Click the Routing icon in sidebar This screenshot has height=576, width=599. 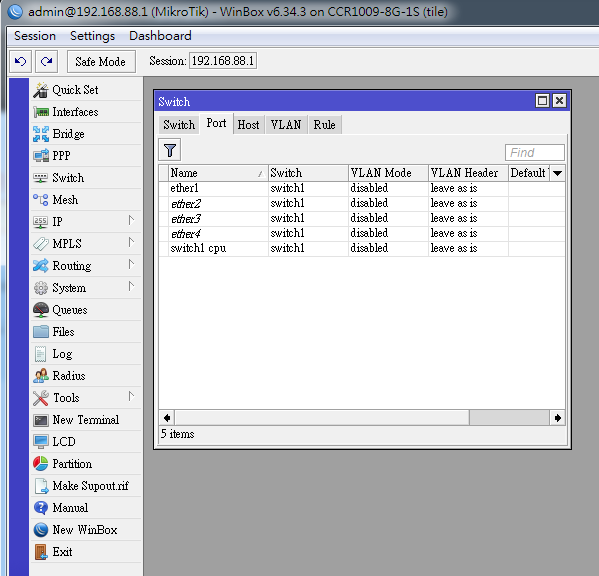pyautogui.click(x=40, y=266)
